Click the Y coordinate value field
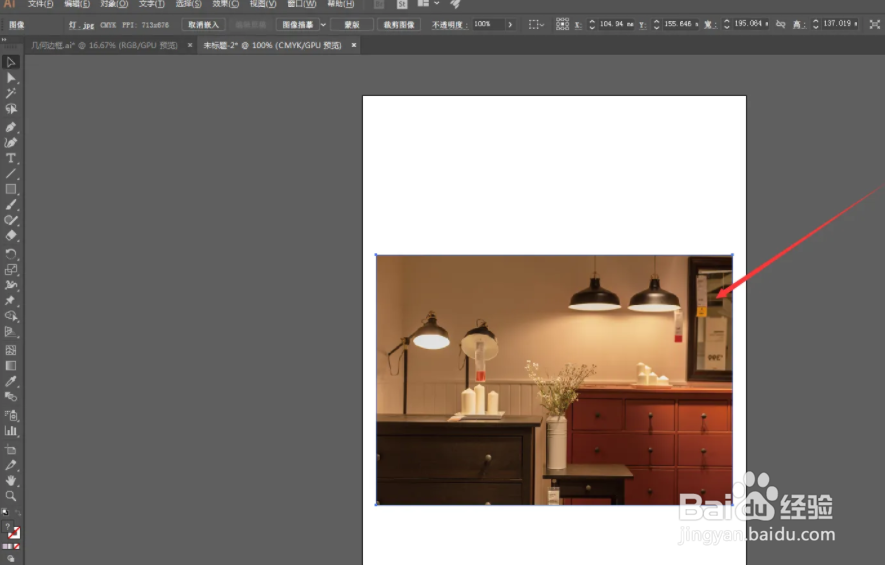The image size is (885, 565). click(x=681, y=24)
